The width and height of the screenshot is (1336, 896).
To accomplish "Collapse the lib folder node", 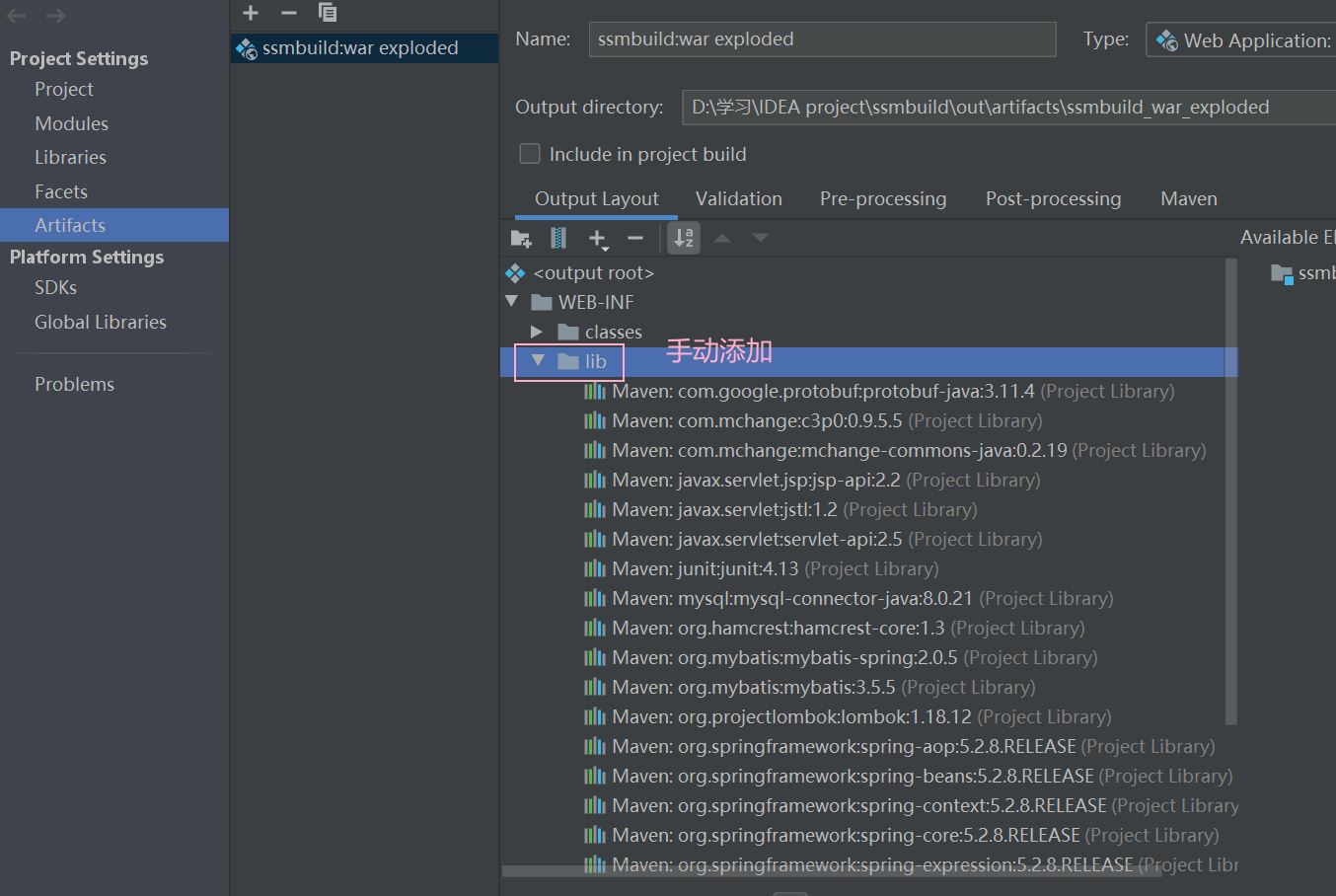I will coord(538,360).
